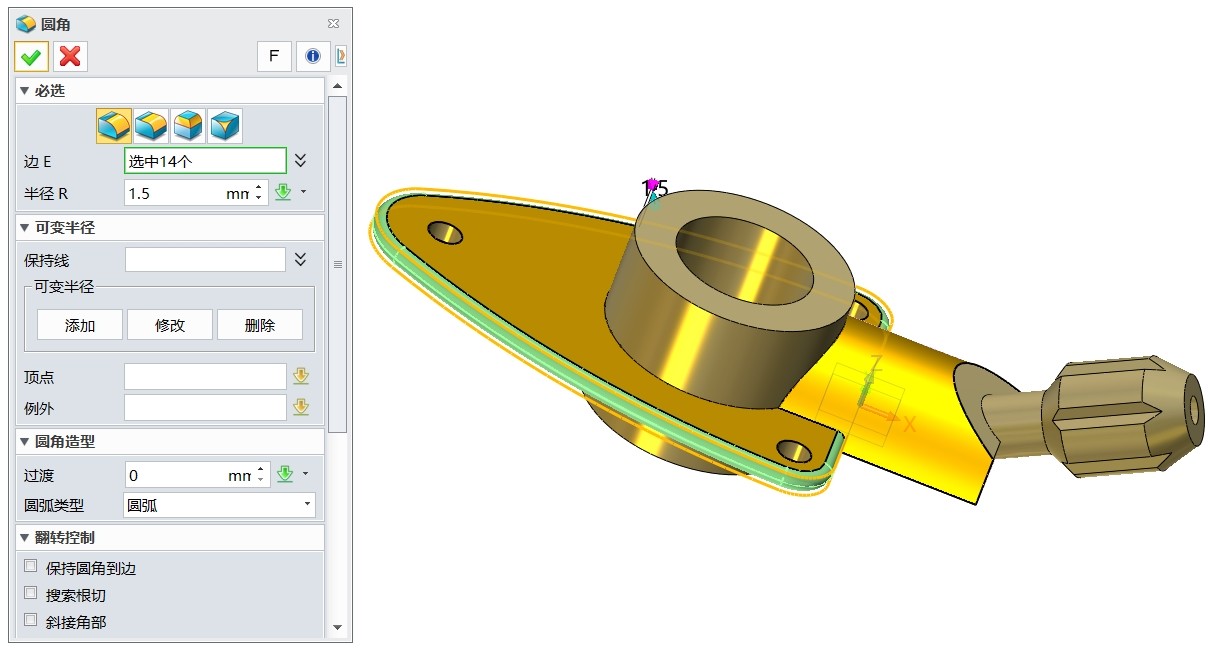Collapse the 必选 section
Image resolution: width=1210 pixels, height=649 pixels.
pos(170,90)
